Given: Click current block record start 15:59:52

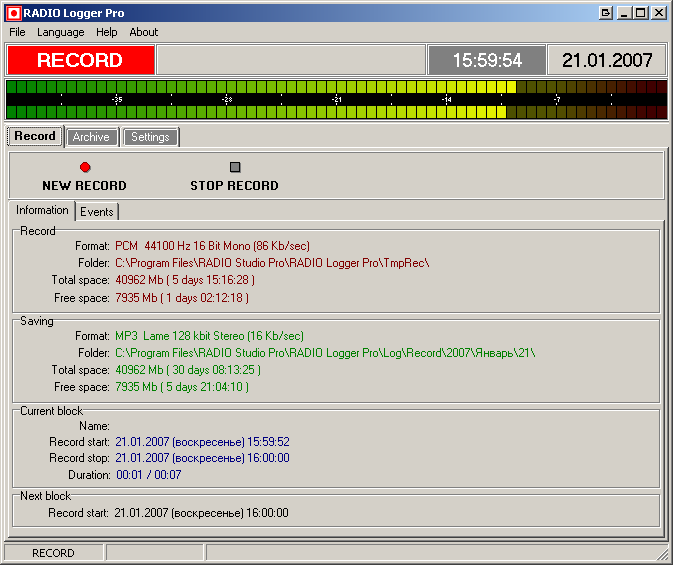Looking at the screenshot, I should (x=203, y=442).
